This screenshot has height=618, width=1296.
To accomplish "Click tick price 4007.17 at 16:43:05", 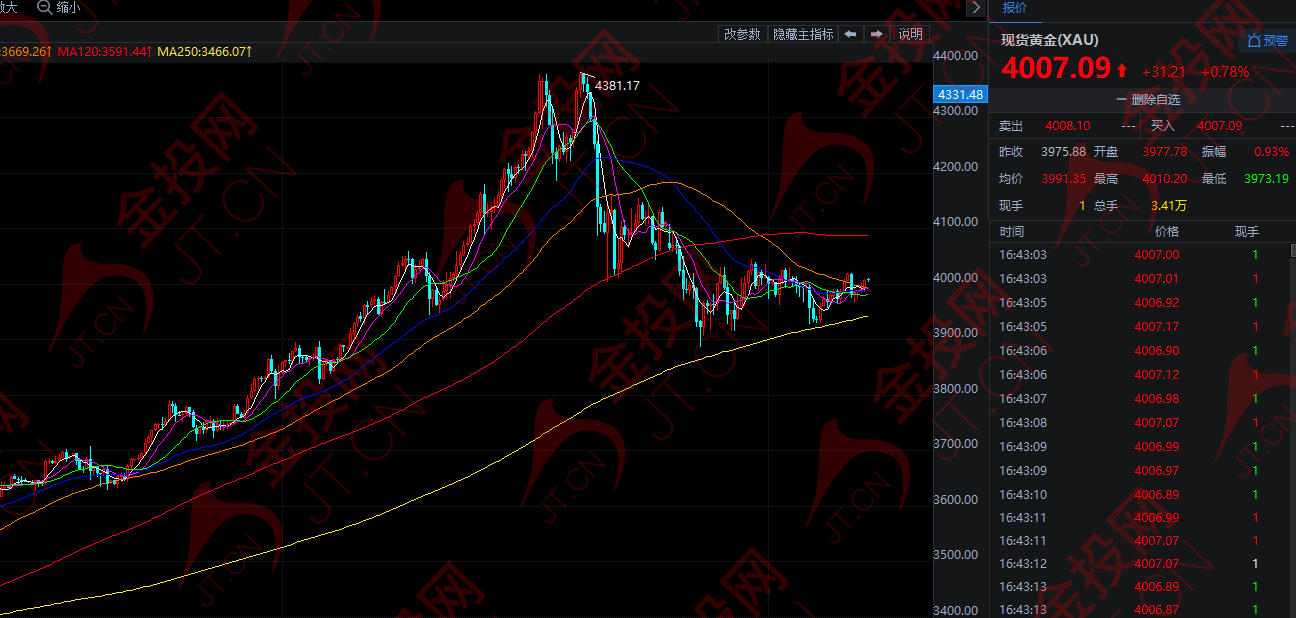I will pyautogui.click(x=1157, y=327).
